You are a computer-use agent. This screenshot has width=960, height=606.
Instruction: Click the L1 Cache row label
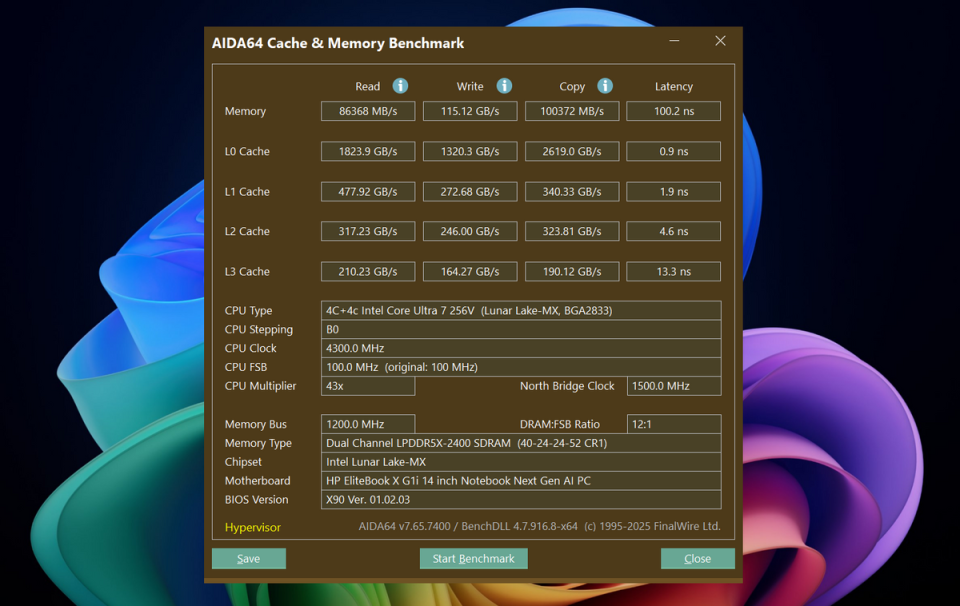point(247,192)
